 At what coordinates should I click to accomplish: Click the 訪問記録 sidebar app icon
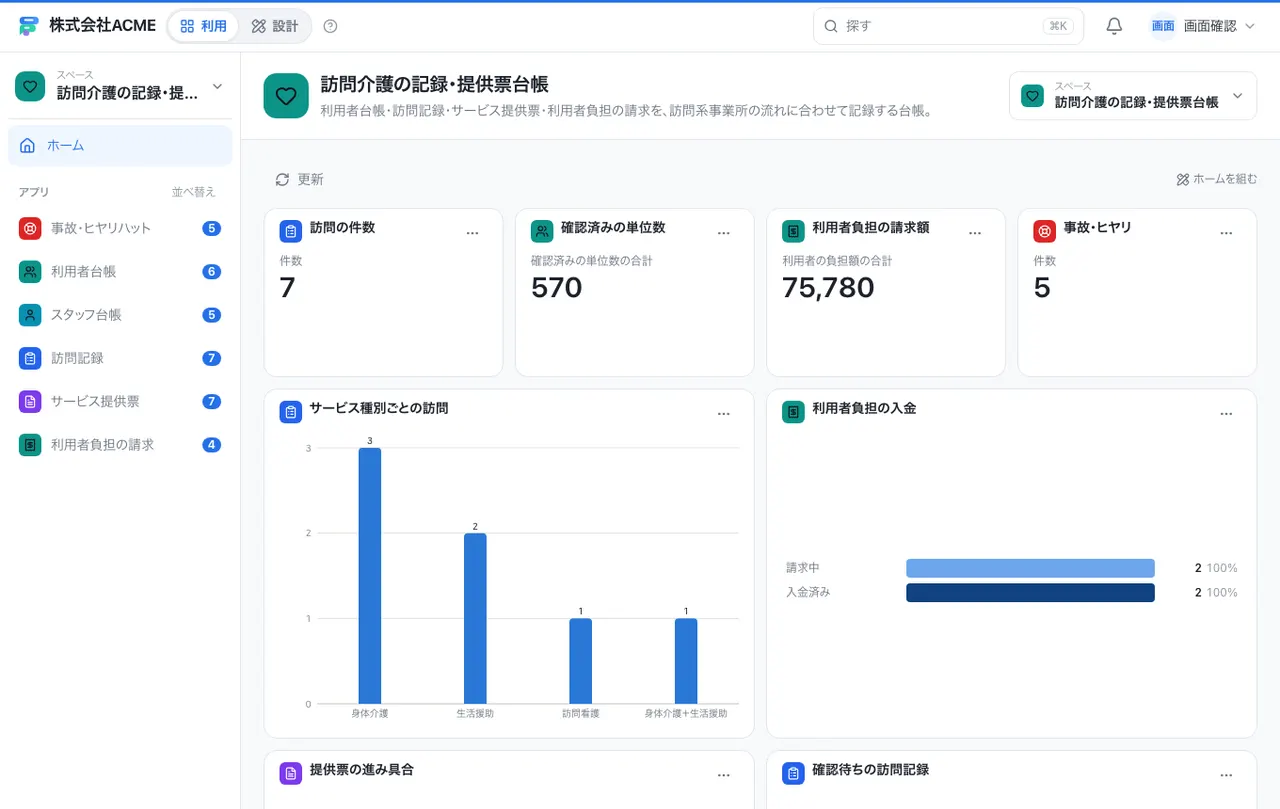click(30, 357)
